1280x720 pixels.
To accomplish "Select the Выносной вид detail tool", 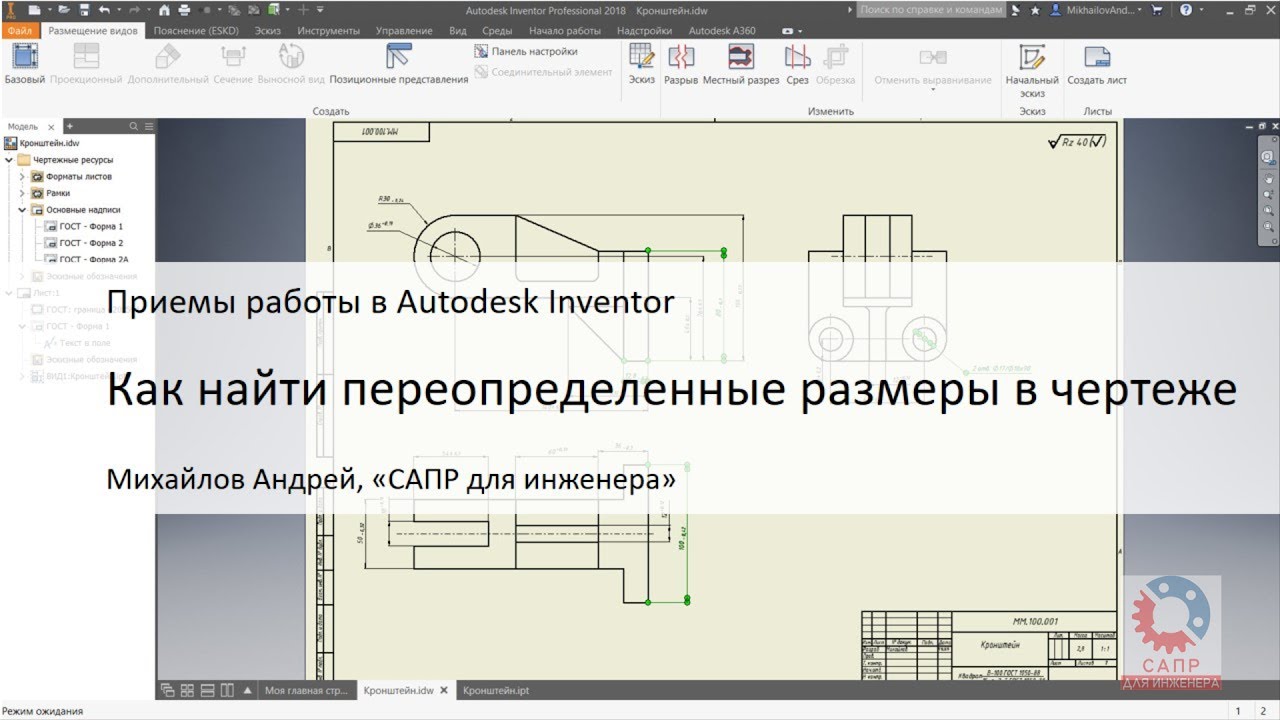I will coord(291,63).
